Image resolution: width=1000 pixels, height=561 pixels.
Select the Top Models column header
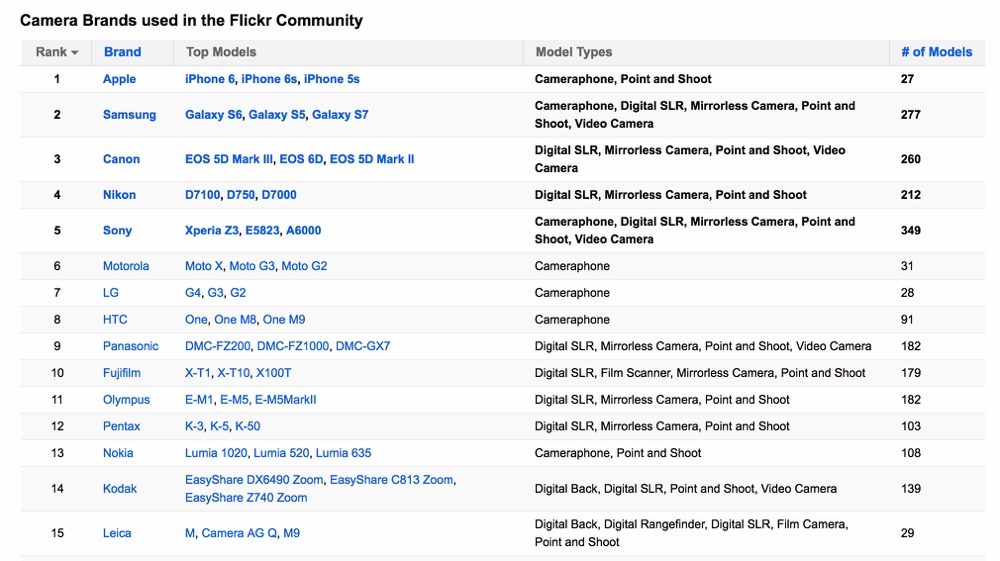(221, 52)
